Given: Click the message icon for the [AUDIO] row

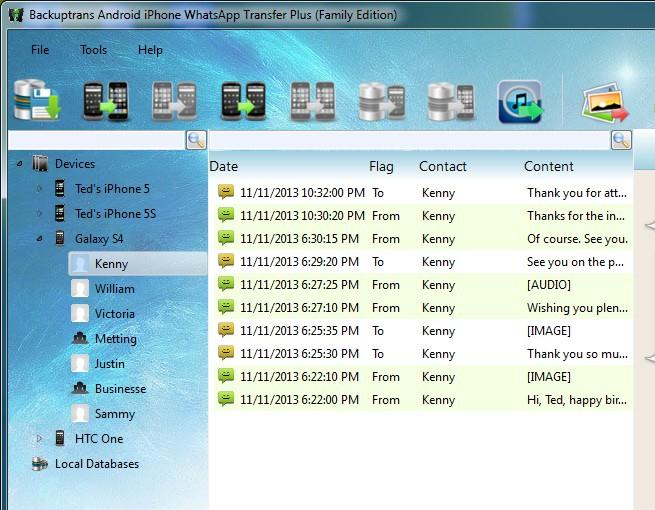Looking at the screenshot, I should tap(226, 284).
